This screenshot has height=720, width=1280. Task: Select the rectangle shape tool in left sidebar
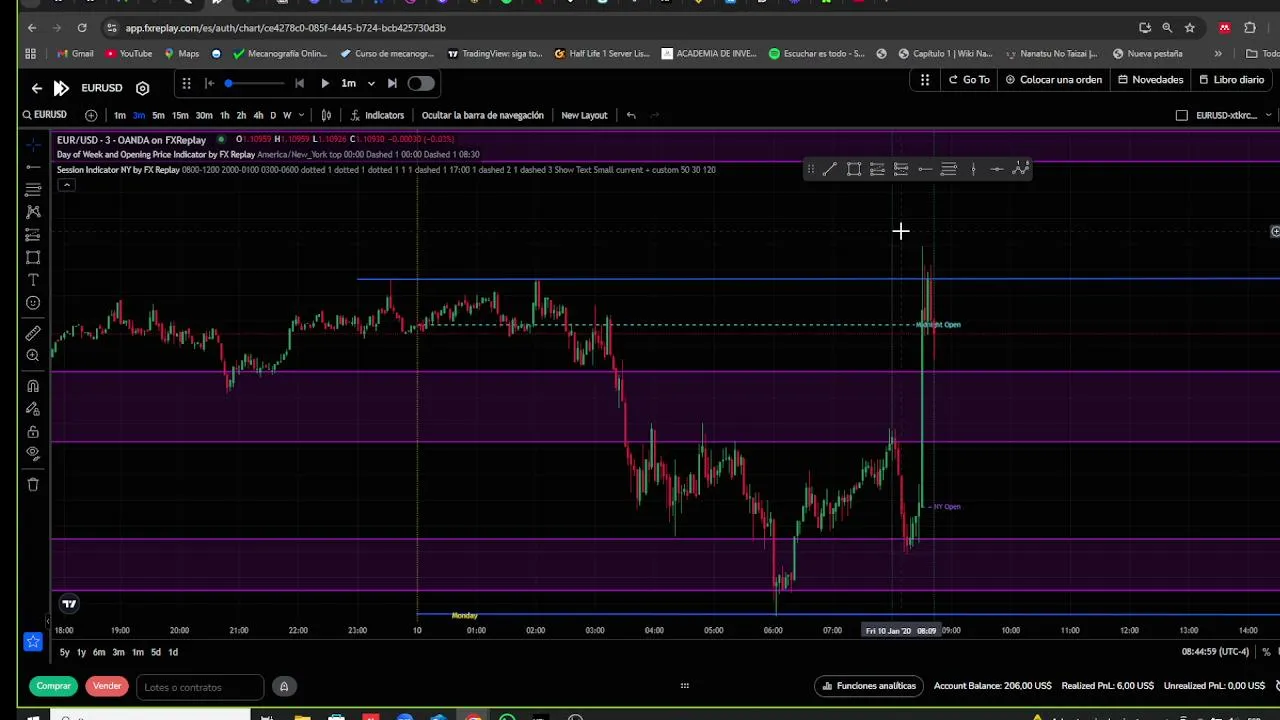tap(33, 258)
